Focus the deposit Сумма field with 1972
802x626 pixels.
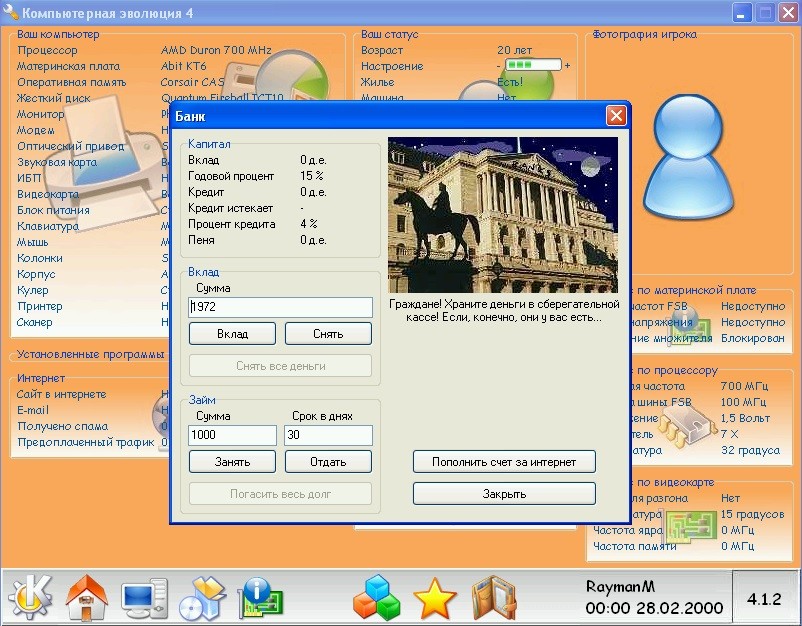pos(280,307)
